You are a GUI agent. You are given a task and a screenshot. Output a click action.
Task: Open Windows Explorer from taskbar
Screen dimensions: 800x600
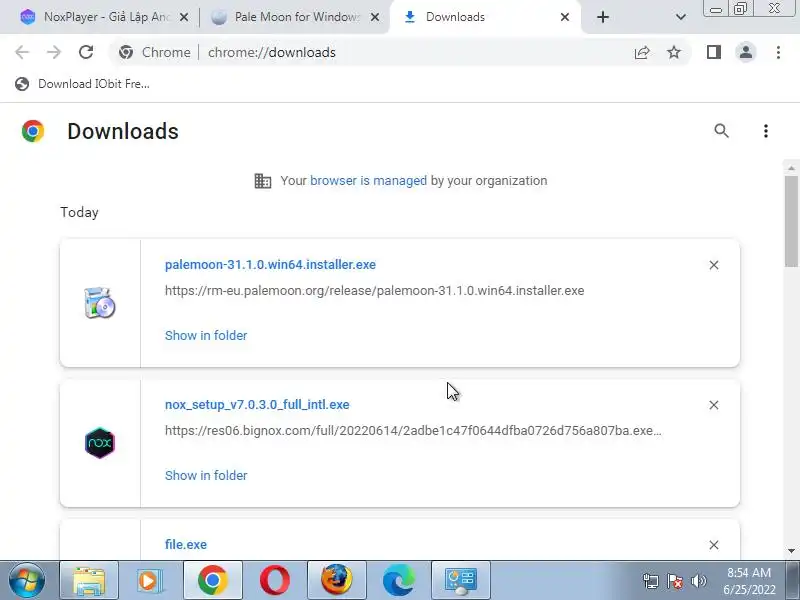coord(89,580)
